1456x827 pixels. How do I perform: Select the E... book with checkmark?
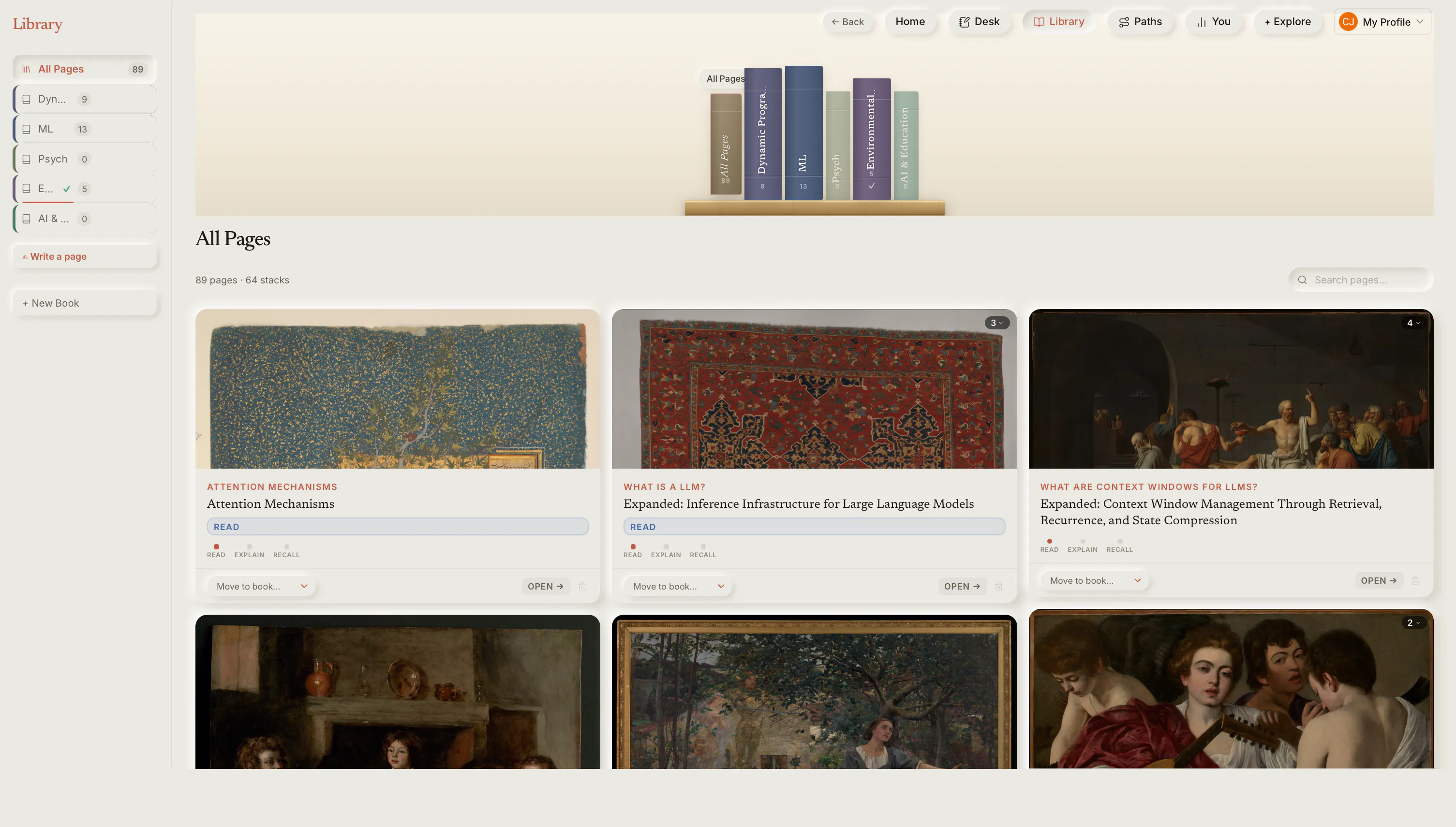[x=85, y=189]
